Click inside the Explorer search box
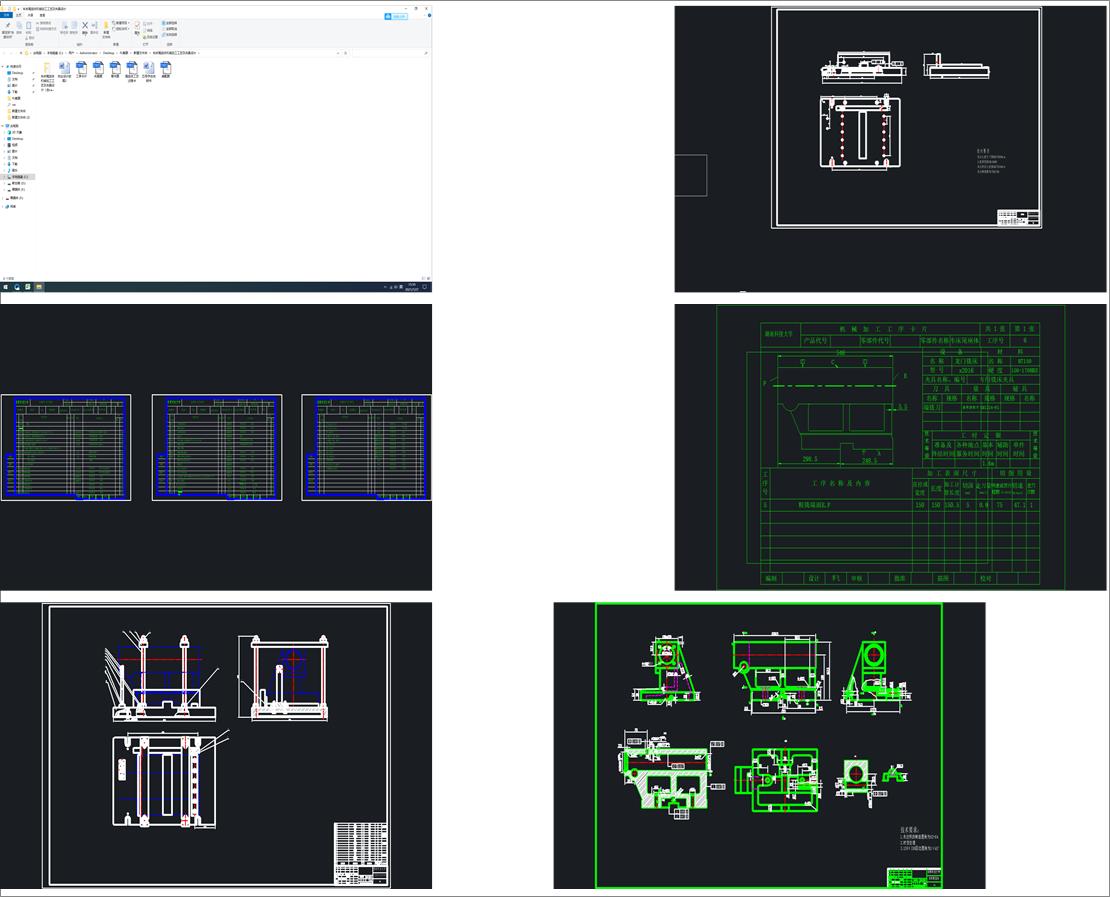1110x897 pixels. pos(389,53)
